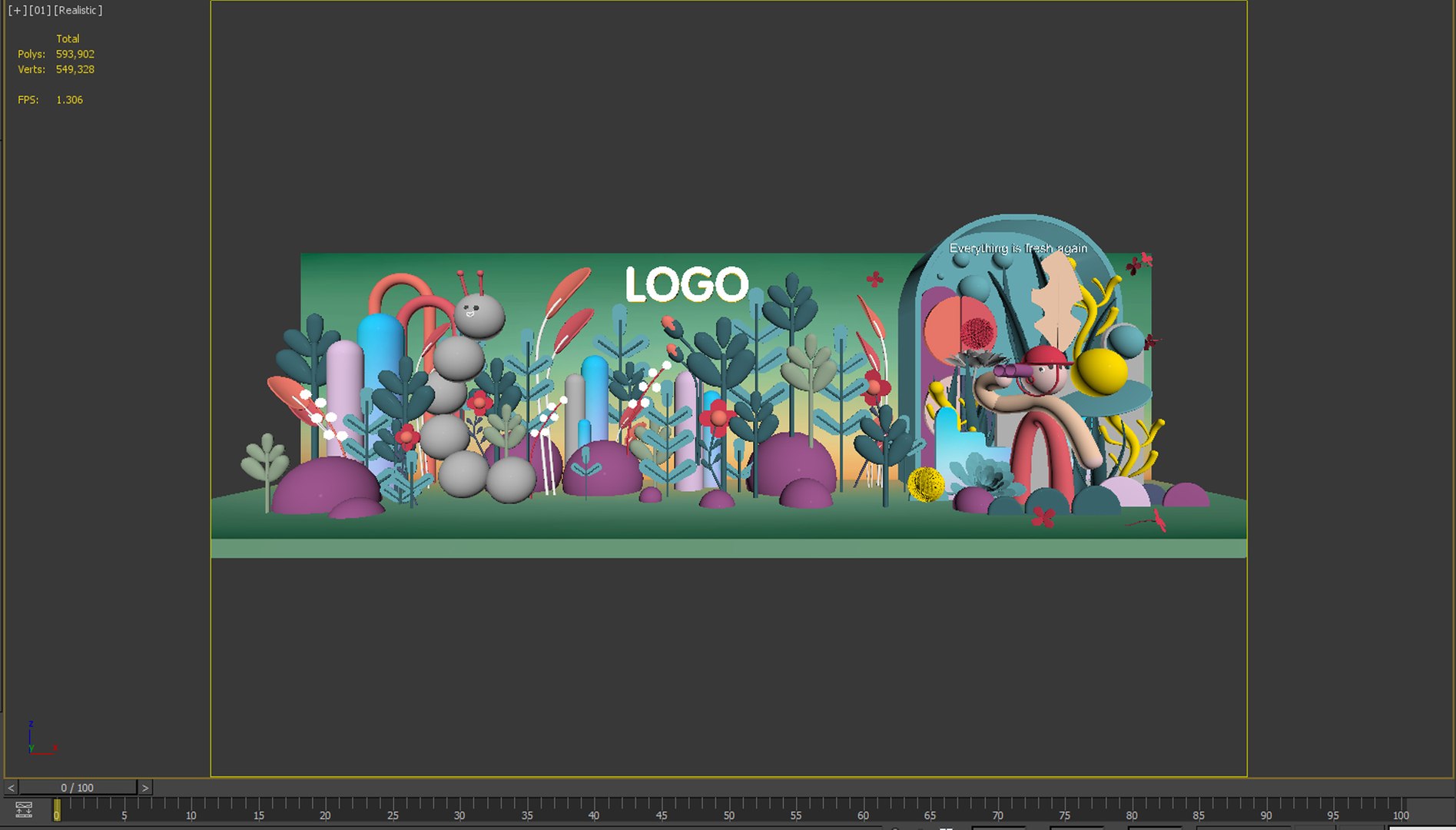The image size is (1456, 830).
Task: Jump to frame 20 on the track bar
Action: pyautogui.click(x=325, y=815)
